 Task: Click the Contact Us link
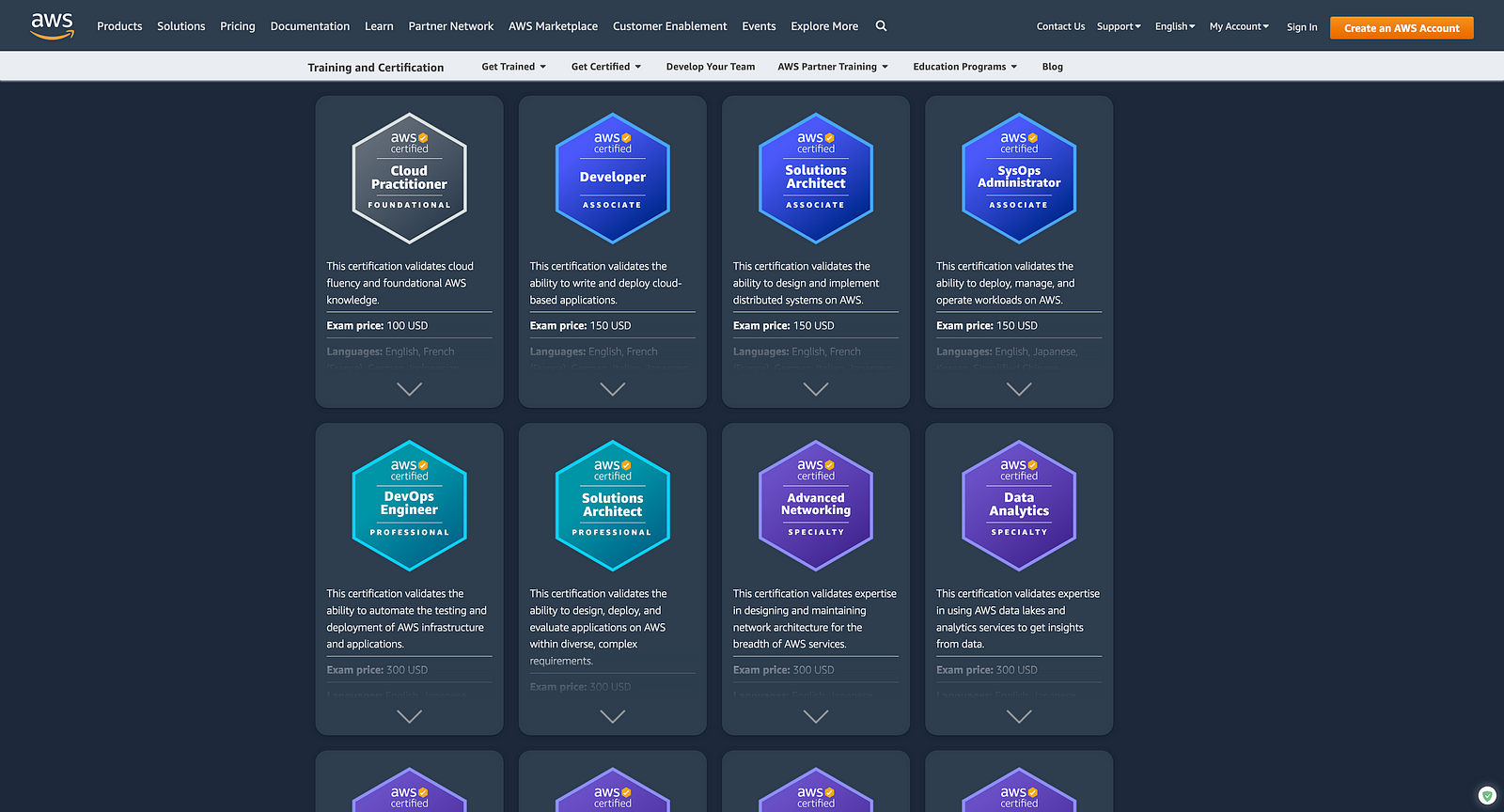point(1060,26)
